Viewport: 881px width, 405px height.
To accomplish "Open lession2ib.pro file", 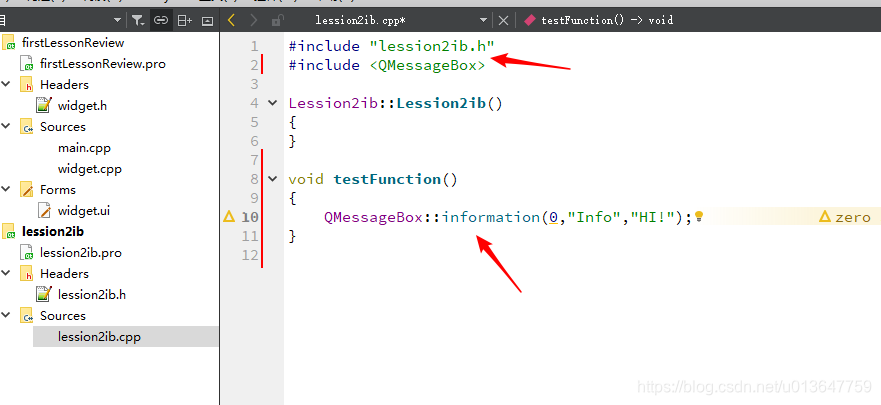I will (x=81, y=253).
